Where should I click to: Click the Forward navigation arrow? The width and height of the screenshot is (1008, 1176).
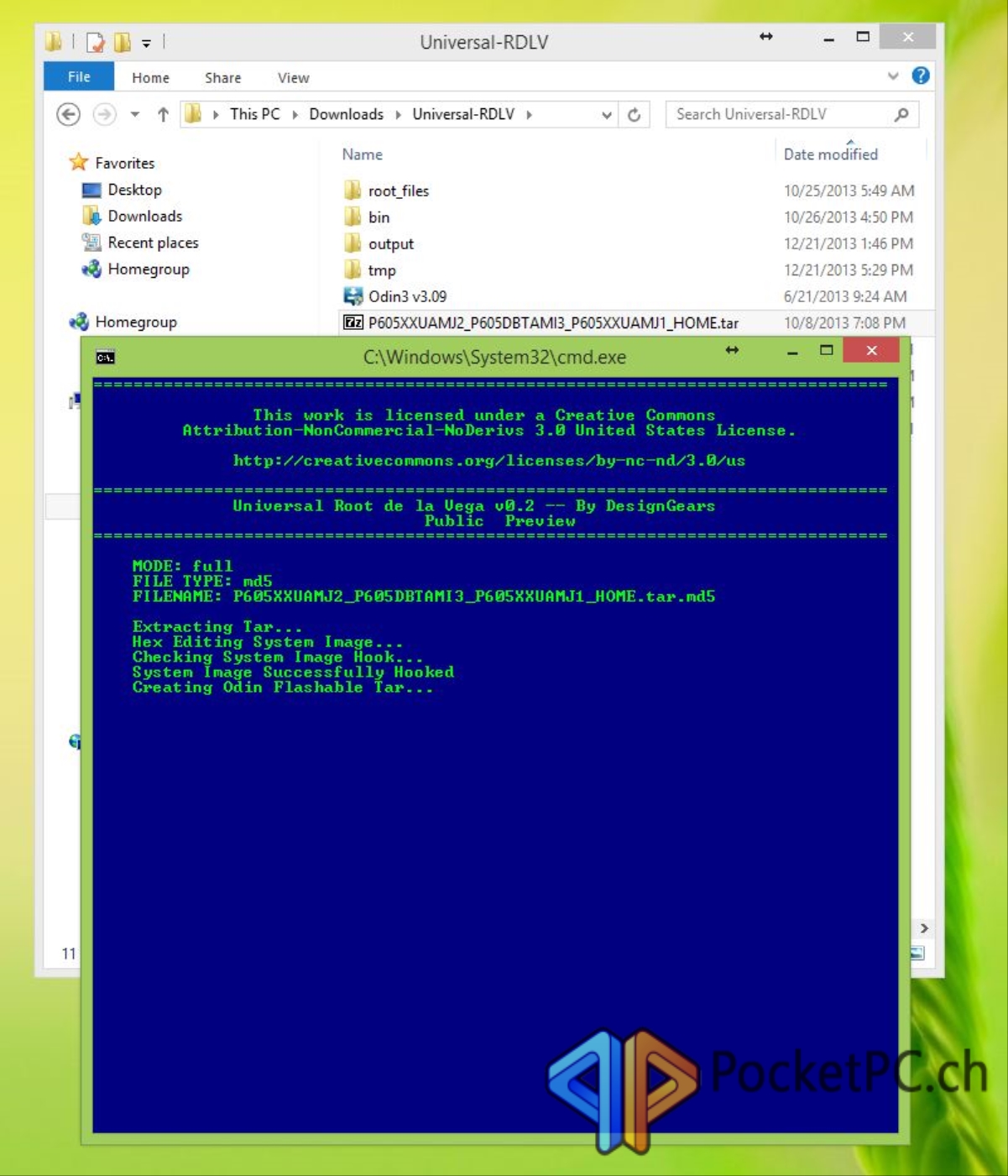click(104, 114)
